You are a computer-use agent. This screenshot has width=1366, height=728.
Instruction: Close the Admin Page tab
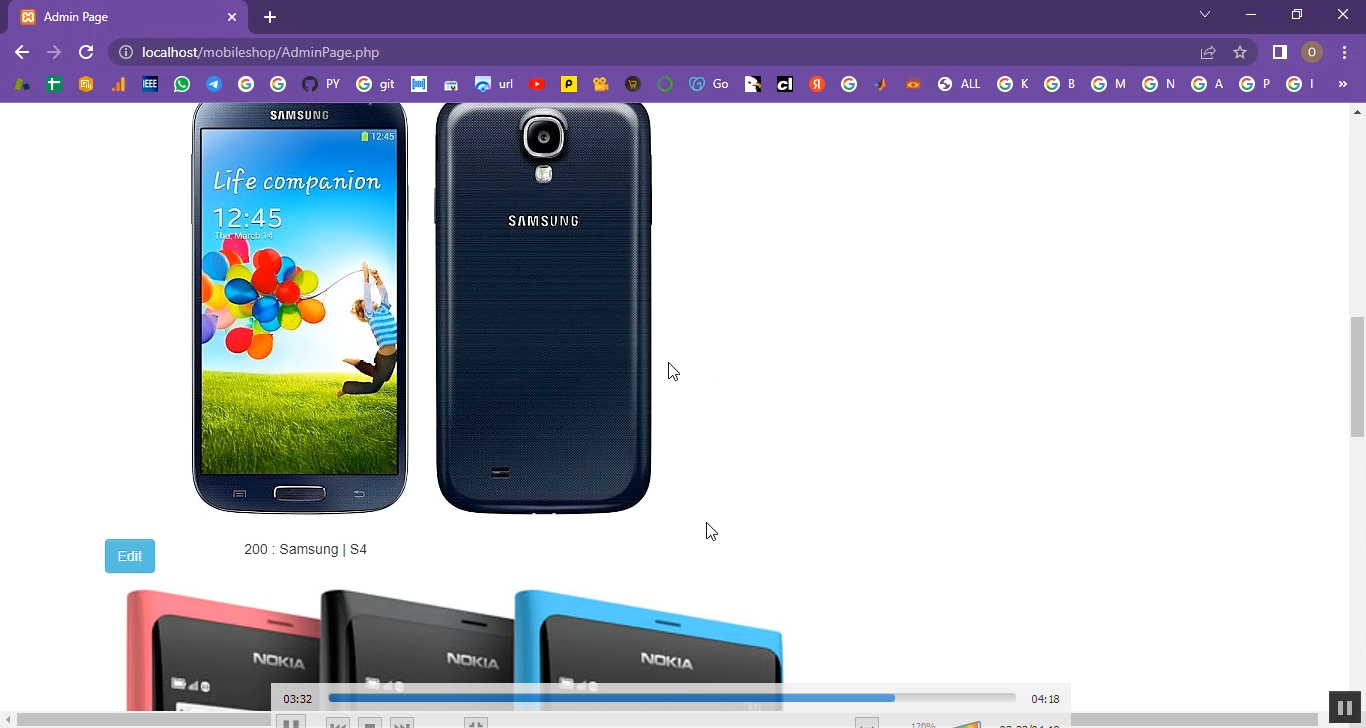point(231,17)
